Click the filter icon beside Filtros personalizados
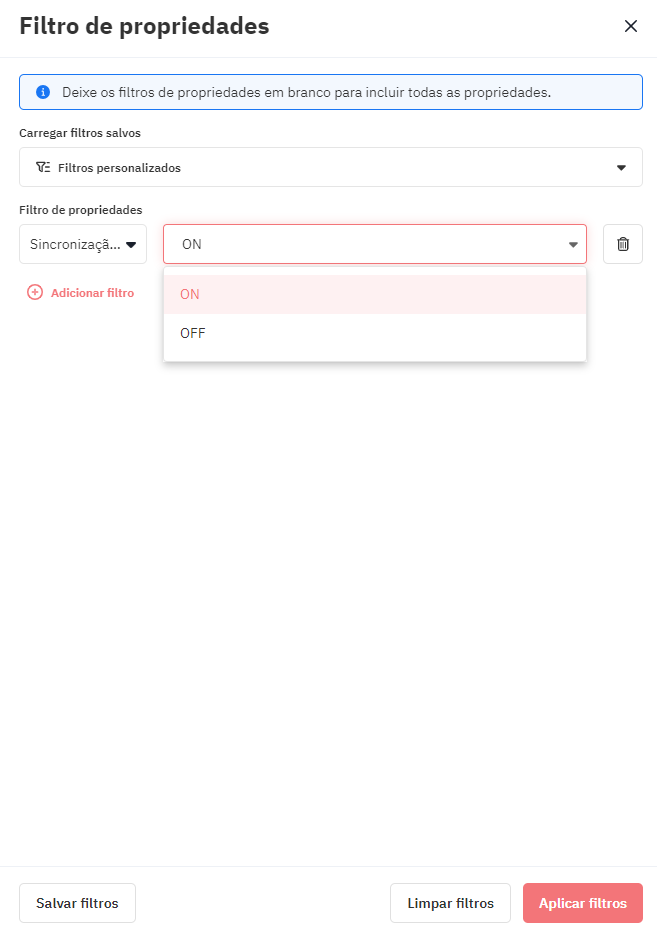Viewport: 657px width, 929px height. [x=43, y=167]
